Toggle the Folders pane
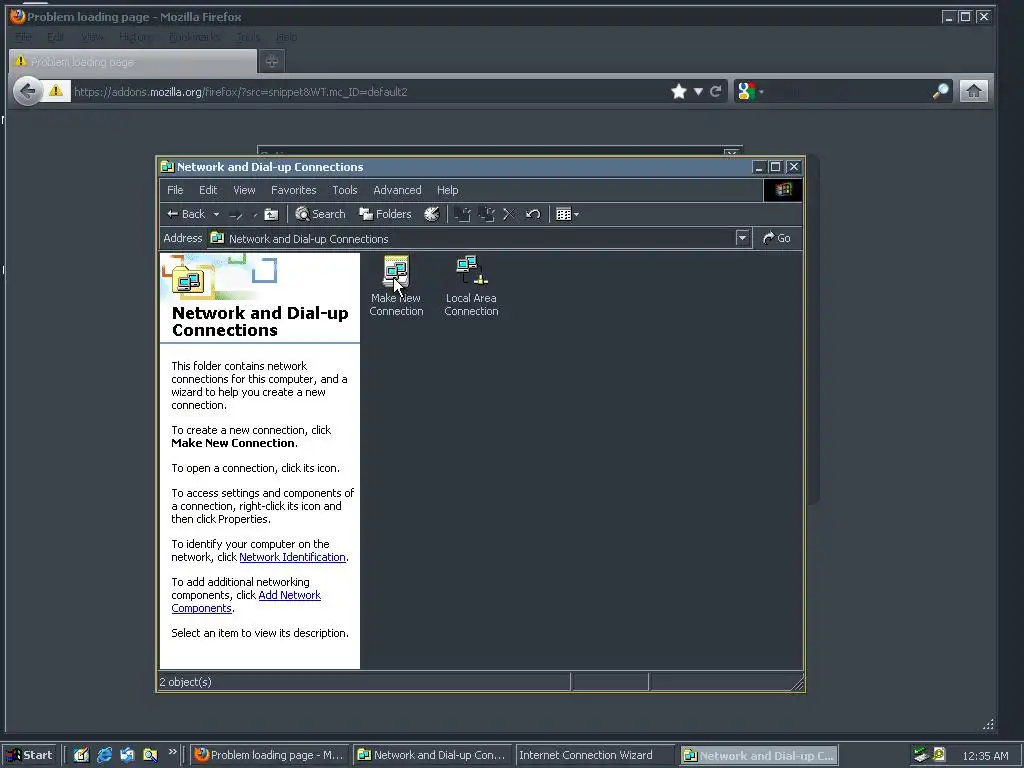 [x=385, y=214]
